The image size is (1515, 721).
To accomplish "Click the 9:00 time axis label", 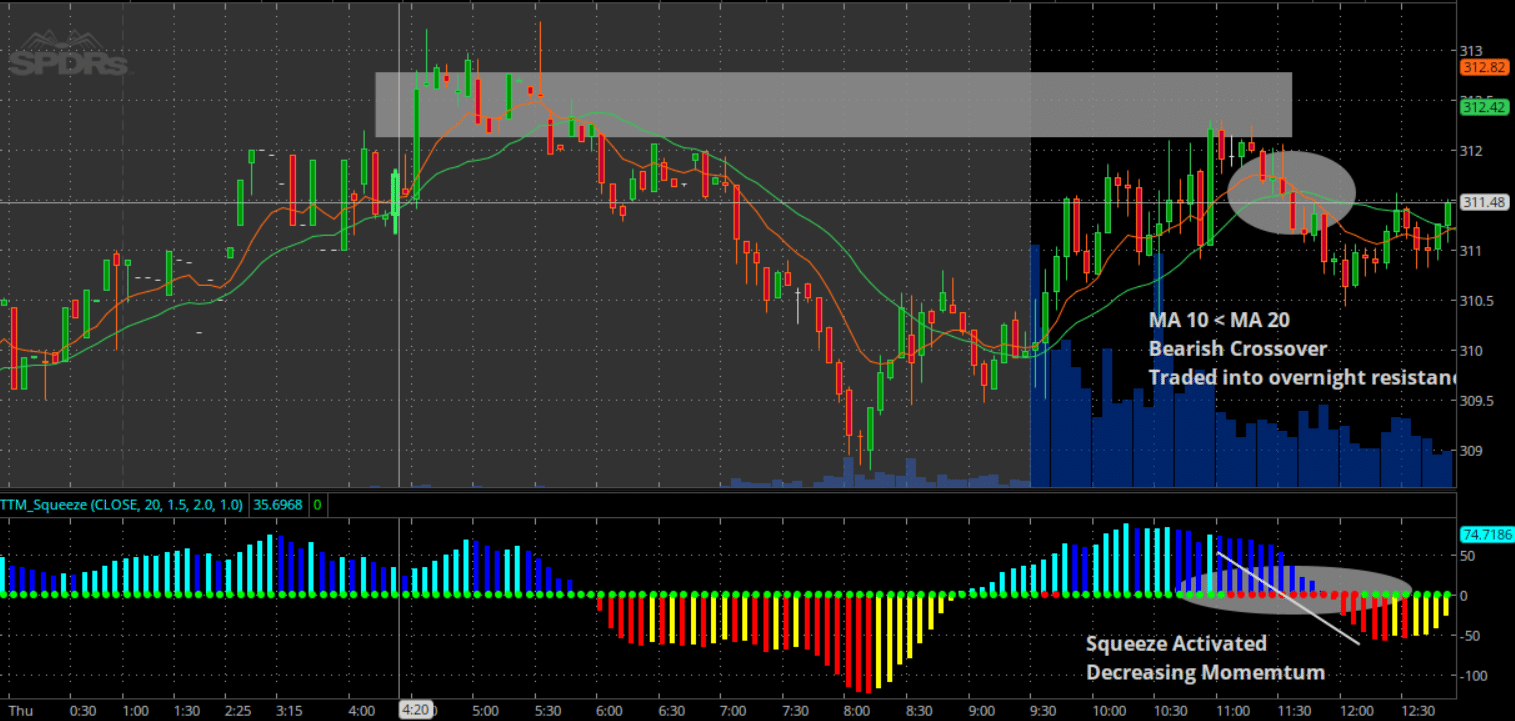I will 982,710.
